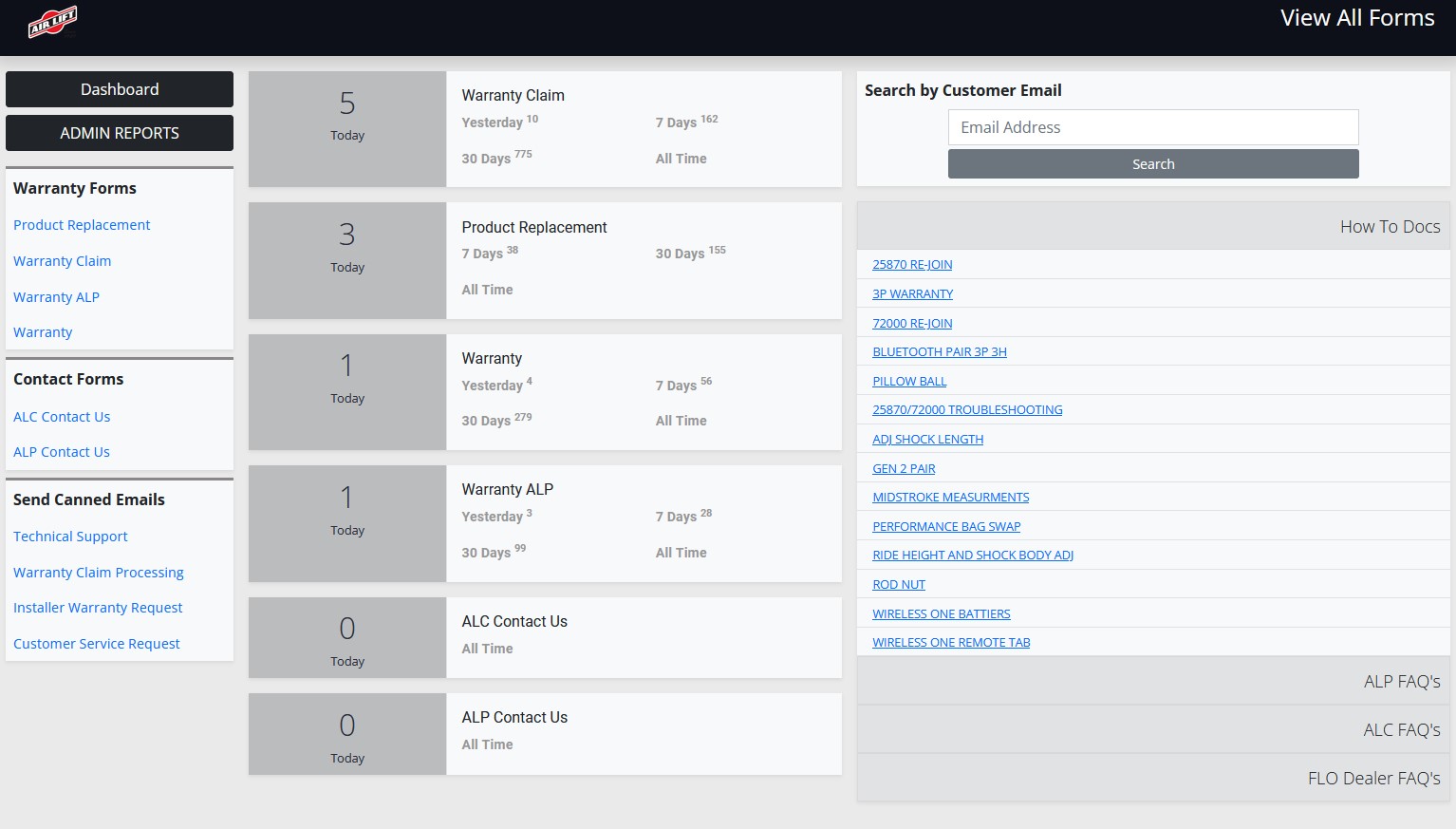Send Customer Service Request canned email
The height and width of the screenshot is (829, 1456).
97,644
